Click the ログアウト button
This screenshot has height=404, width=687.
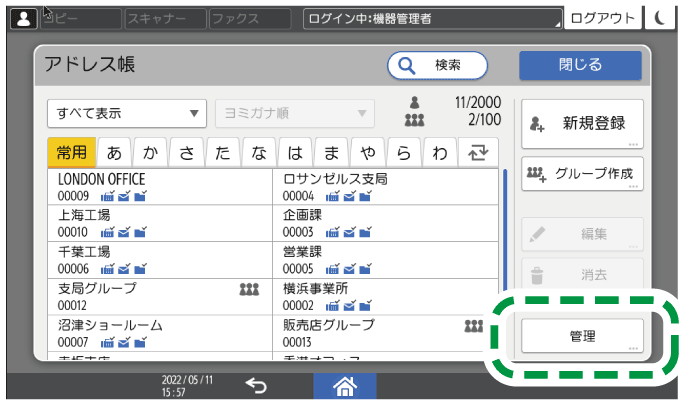point(603,18)
